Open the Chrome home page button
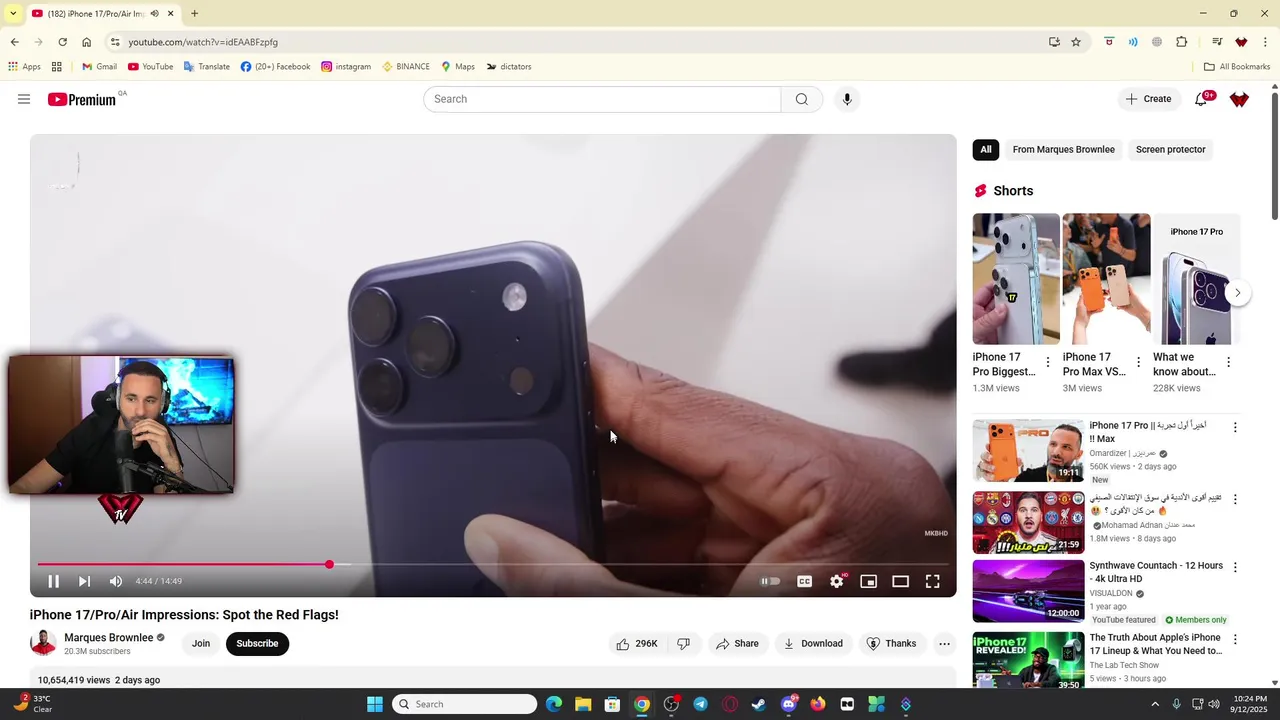The image size is (1280, 720). coord(86,42)
